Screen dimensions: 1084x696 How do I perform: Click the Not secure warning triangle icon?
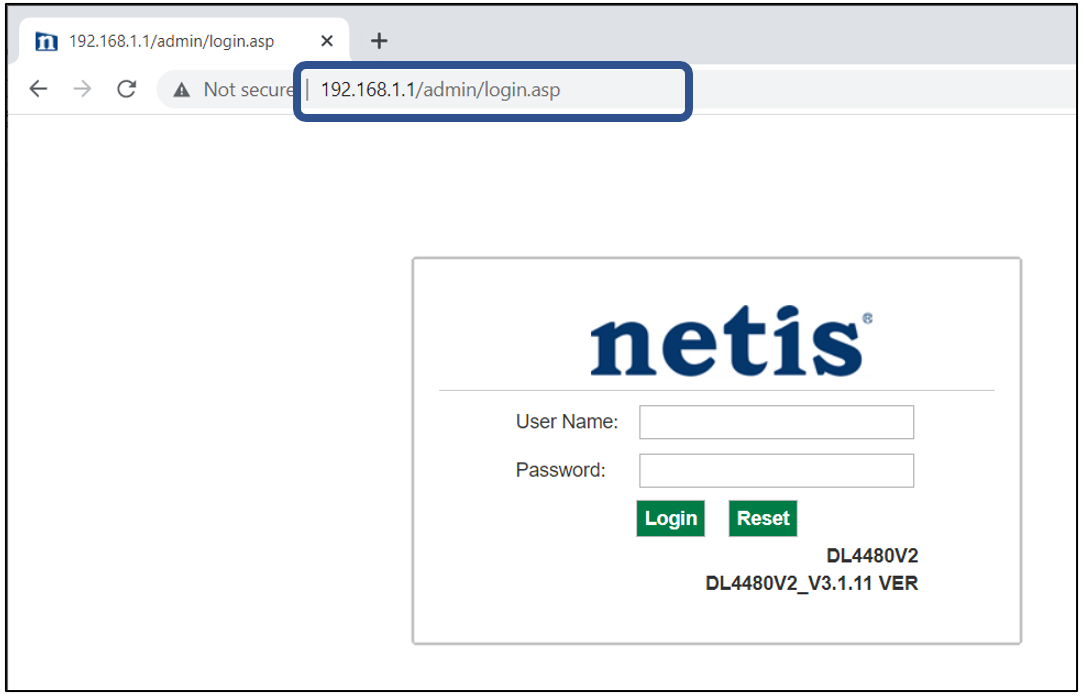coord(181,90)
